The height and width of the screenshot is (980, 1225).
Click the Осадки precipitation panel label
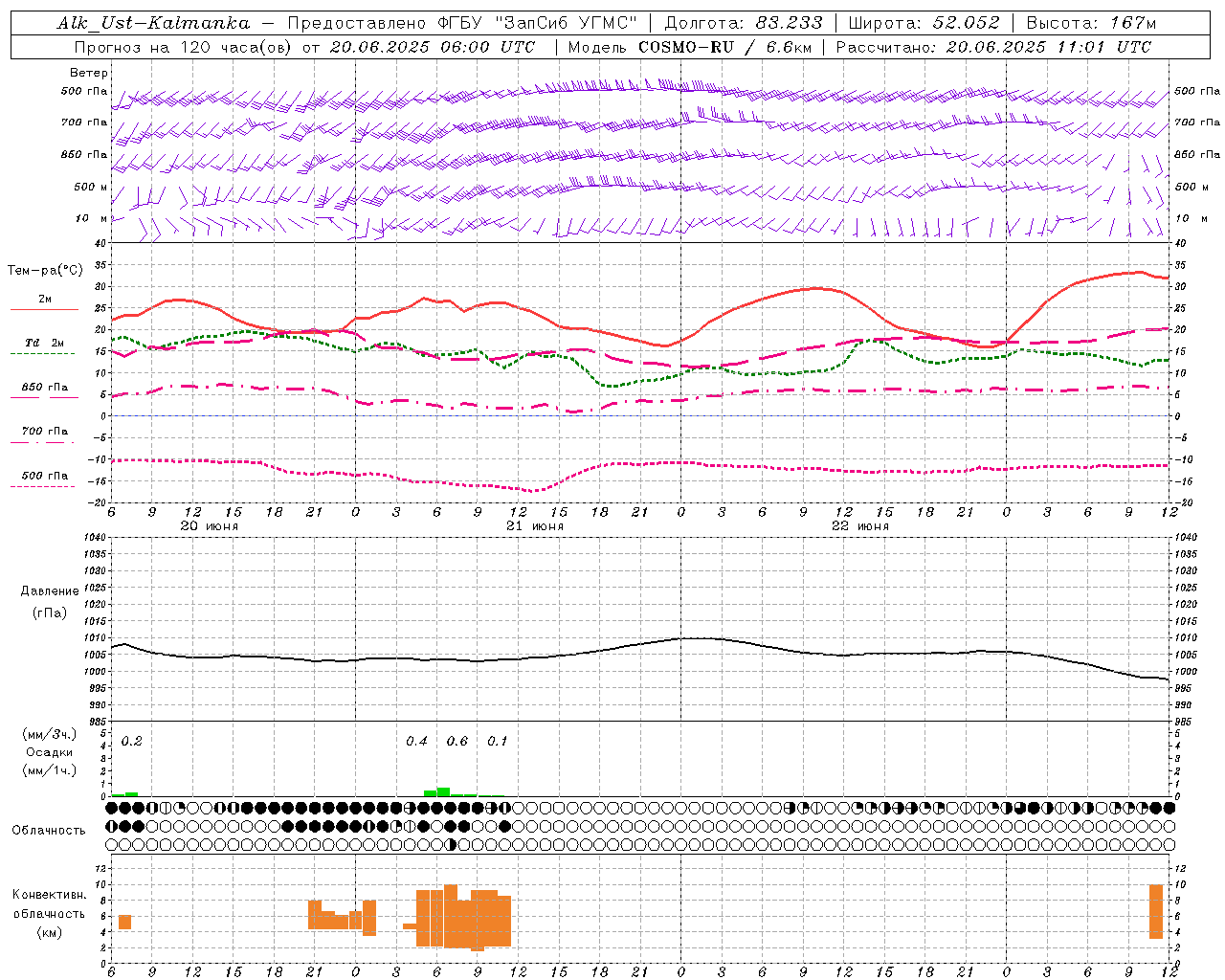50,752
